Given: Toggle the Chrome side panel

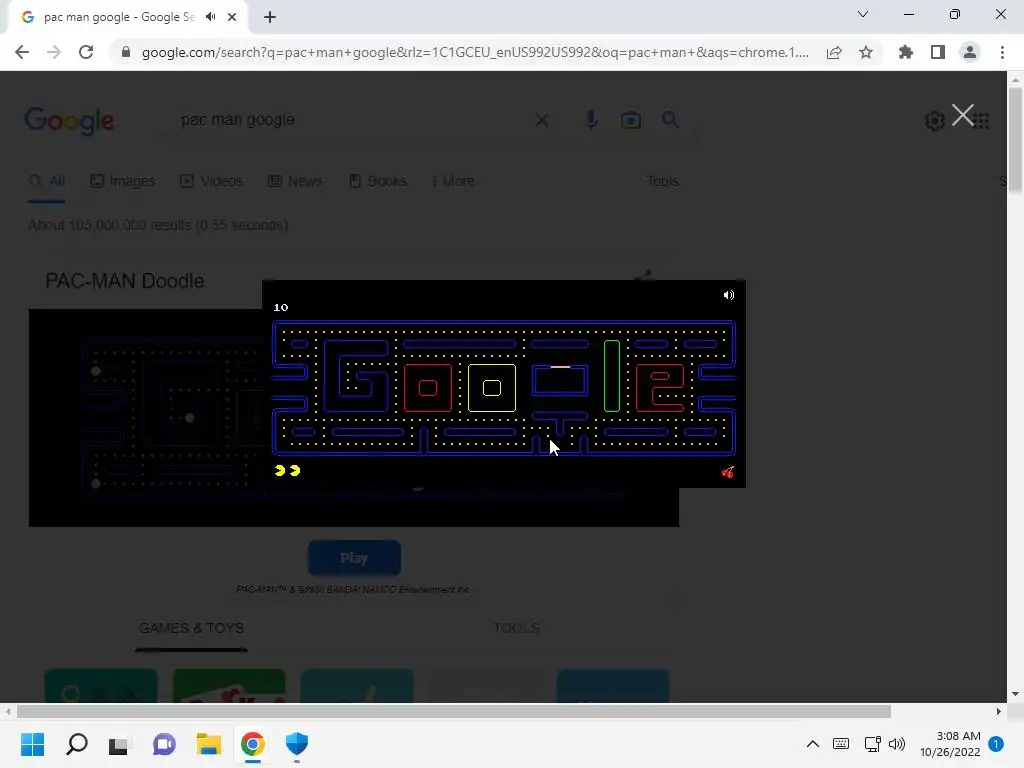Looking at the screenshot, I should (x=938, y=52).
